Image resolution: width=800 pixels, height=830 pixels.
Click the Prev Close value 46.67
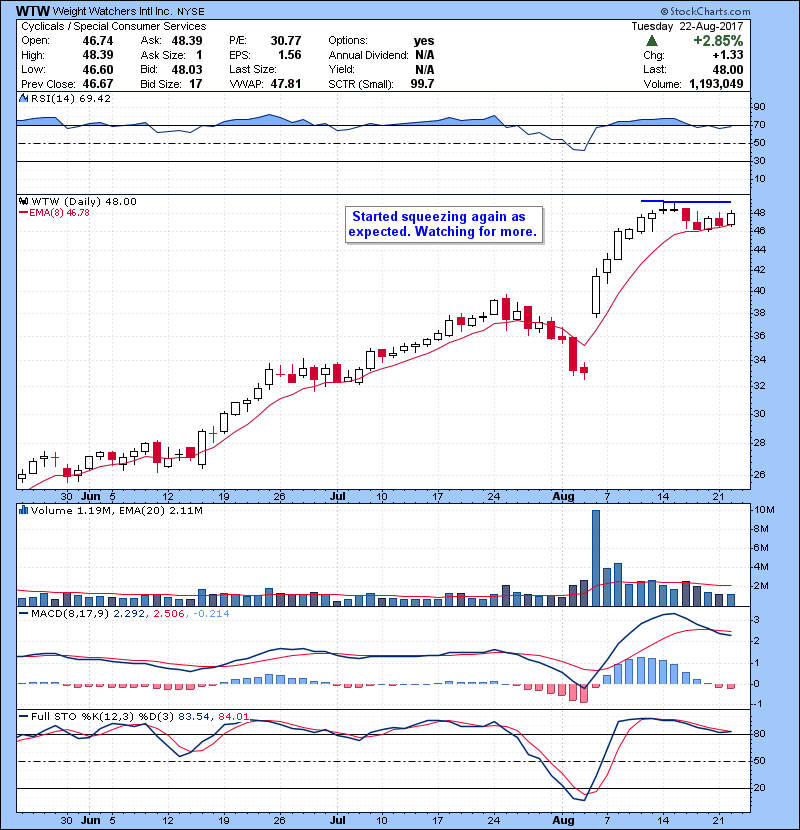(98, 84)
